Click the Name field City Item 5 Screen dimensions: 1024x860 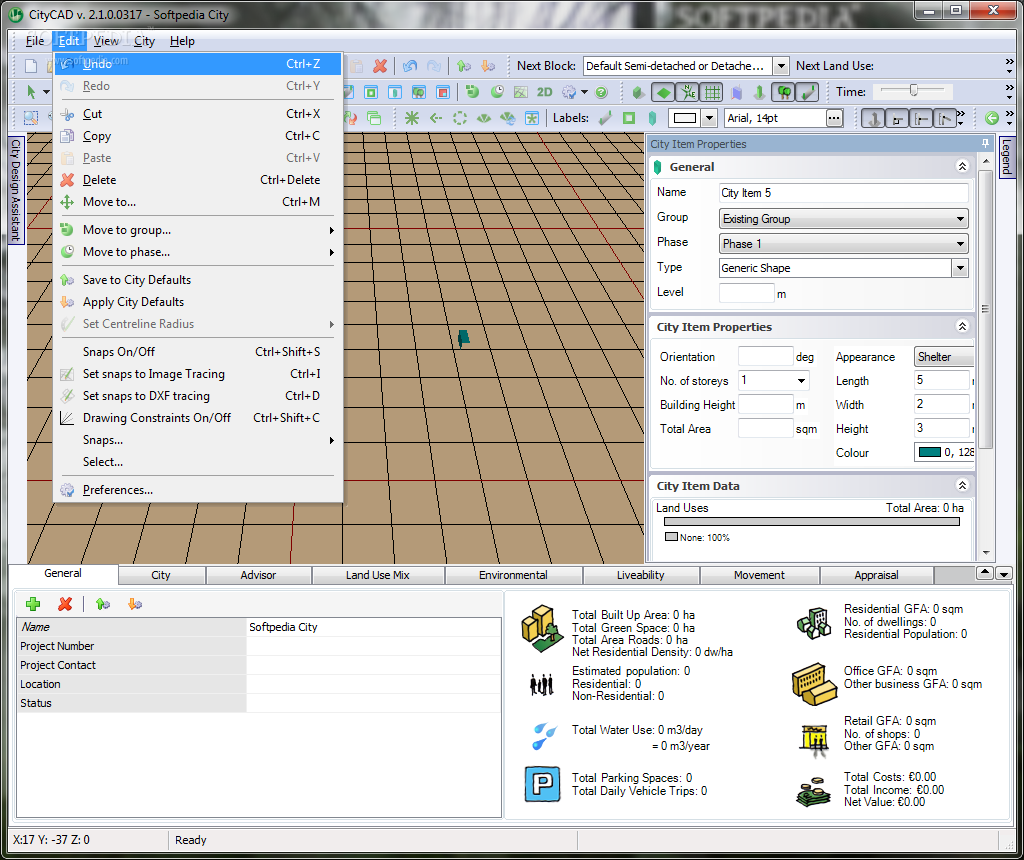tap(843, 193)
